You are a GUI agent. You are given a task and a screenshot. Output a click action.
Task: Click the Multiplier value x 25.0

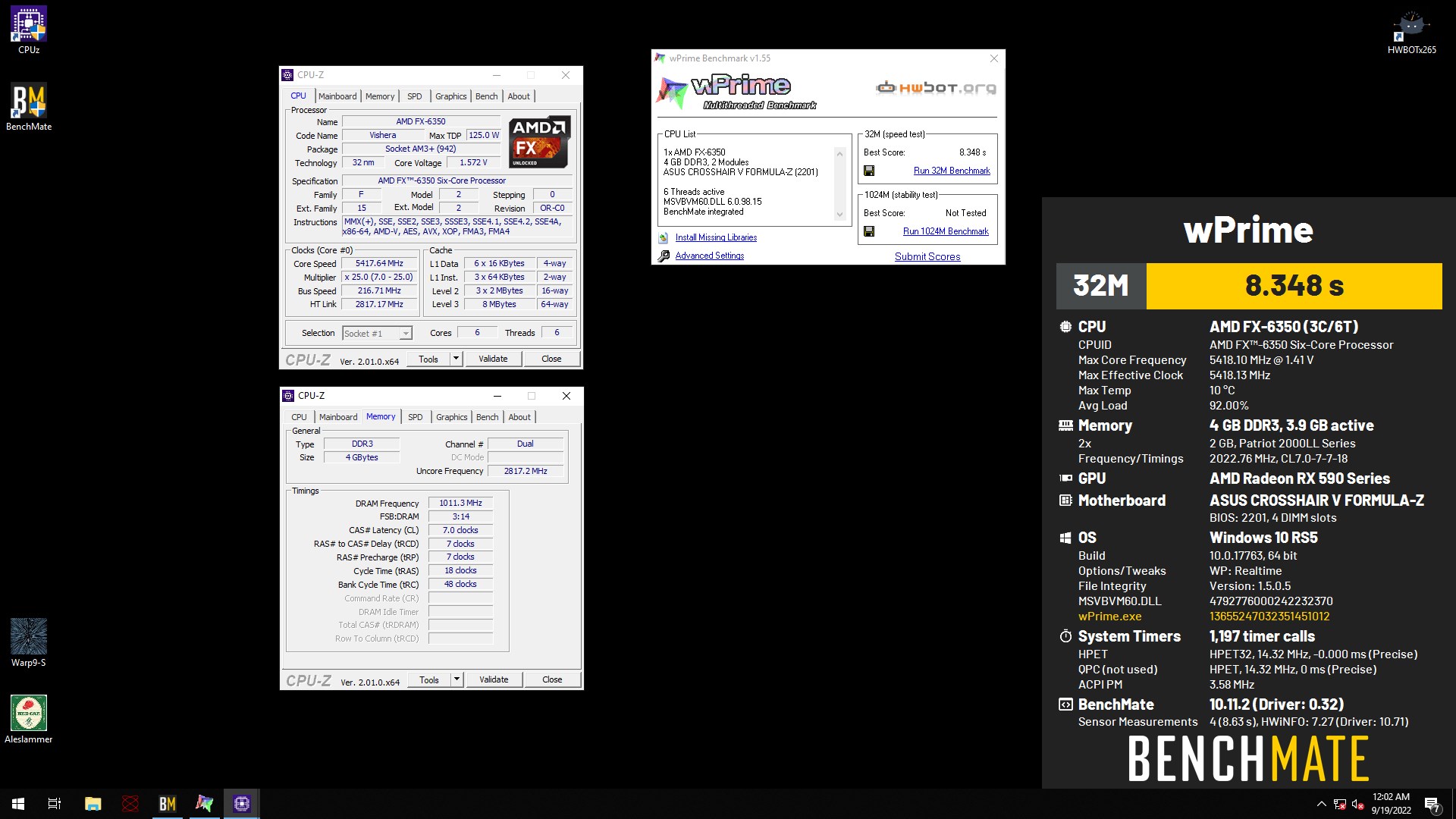point(379,278)
